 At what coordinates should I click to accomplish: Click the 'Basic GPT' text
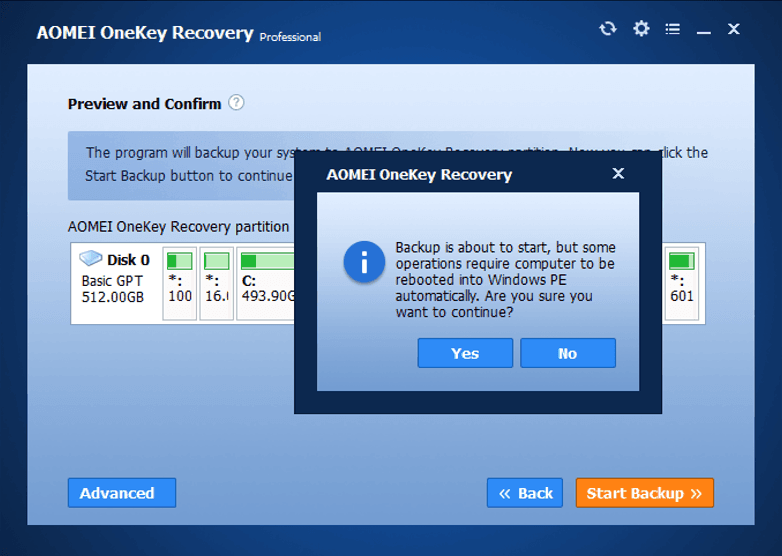pyautogui.click(x=112, y=281)
